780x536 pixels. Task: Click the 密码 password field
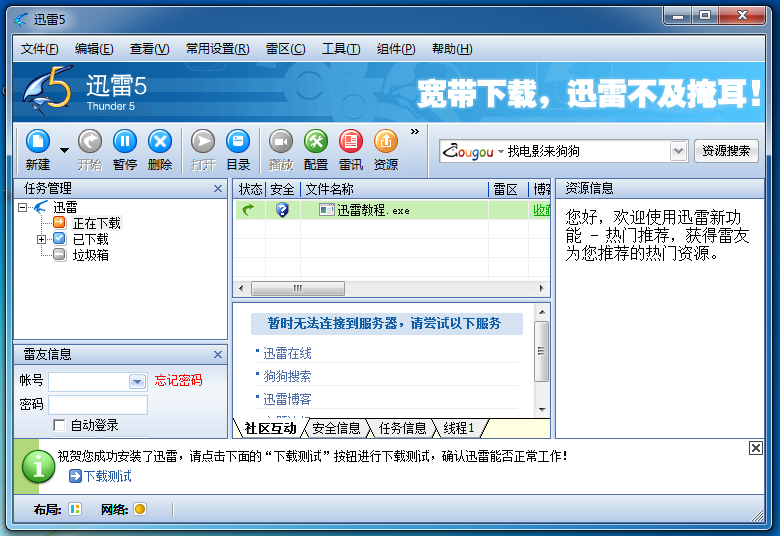tap(98, 405)
